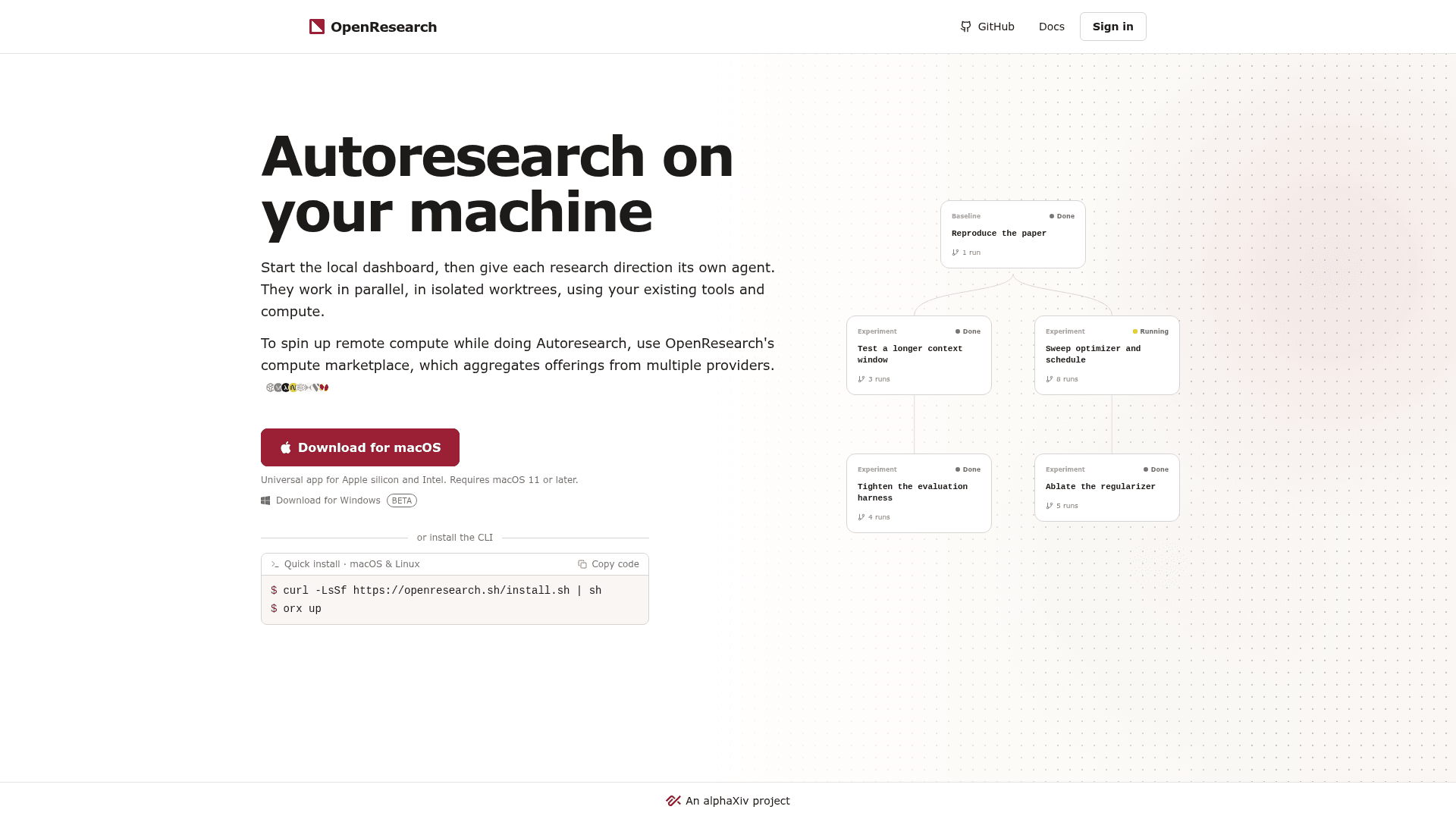Click the alphaXiv logo icon in footer
Viewport: 1456px width, 819px height.
click(x=673, y=801)
